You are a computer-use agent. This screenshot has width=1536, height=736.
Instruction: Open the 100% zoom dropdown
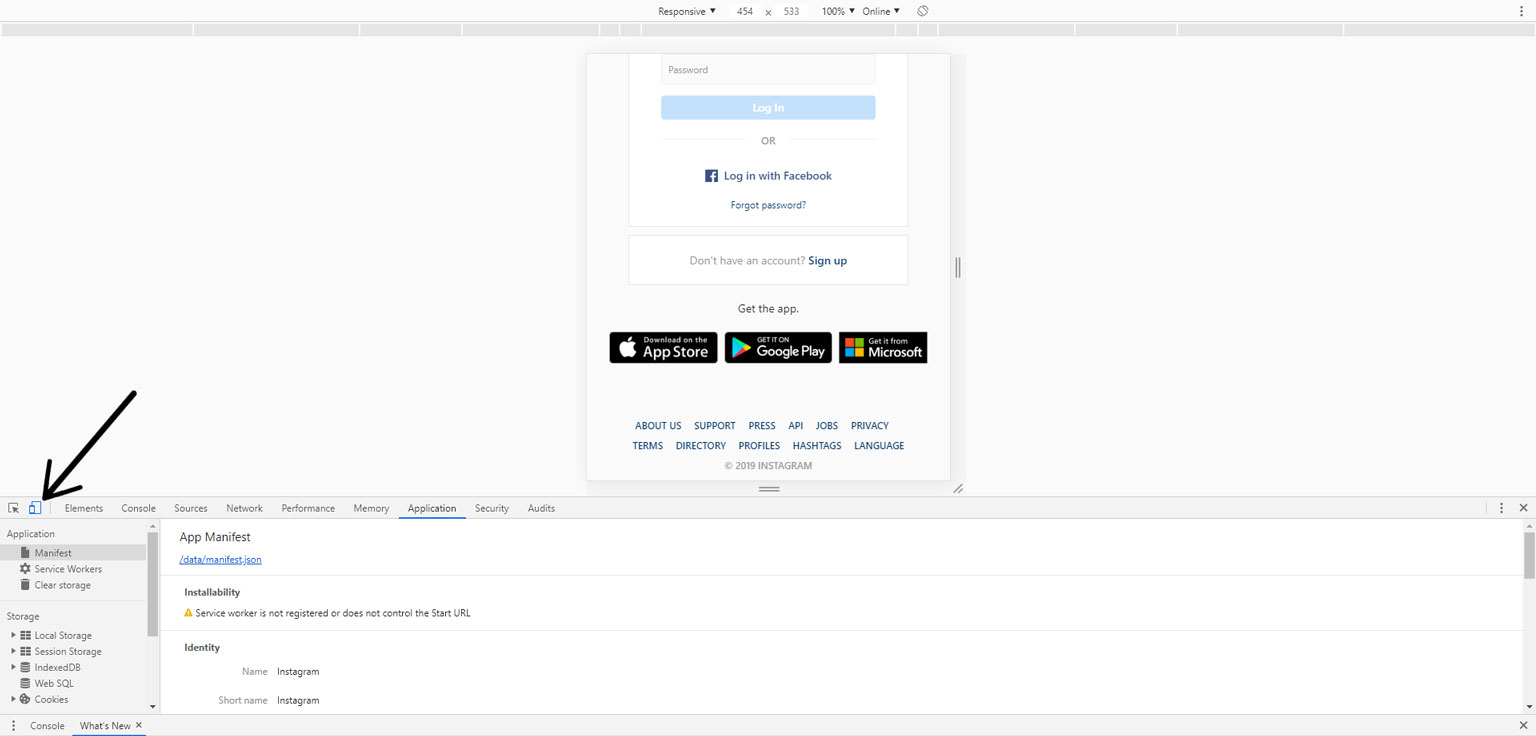(838, 11)
